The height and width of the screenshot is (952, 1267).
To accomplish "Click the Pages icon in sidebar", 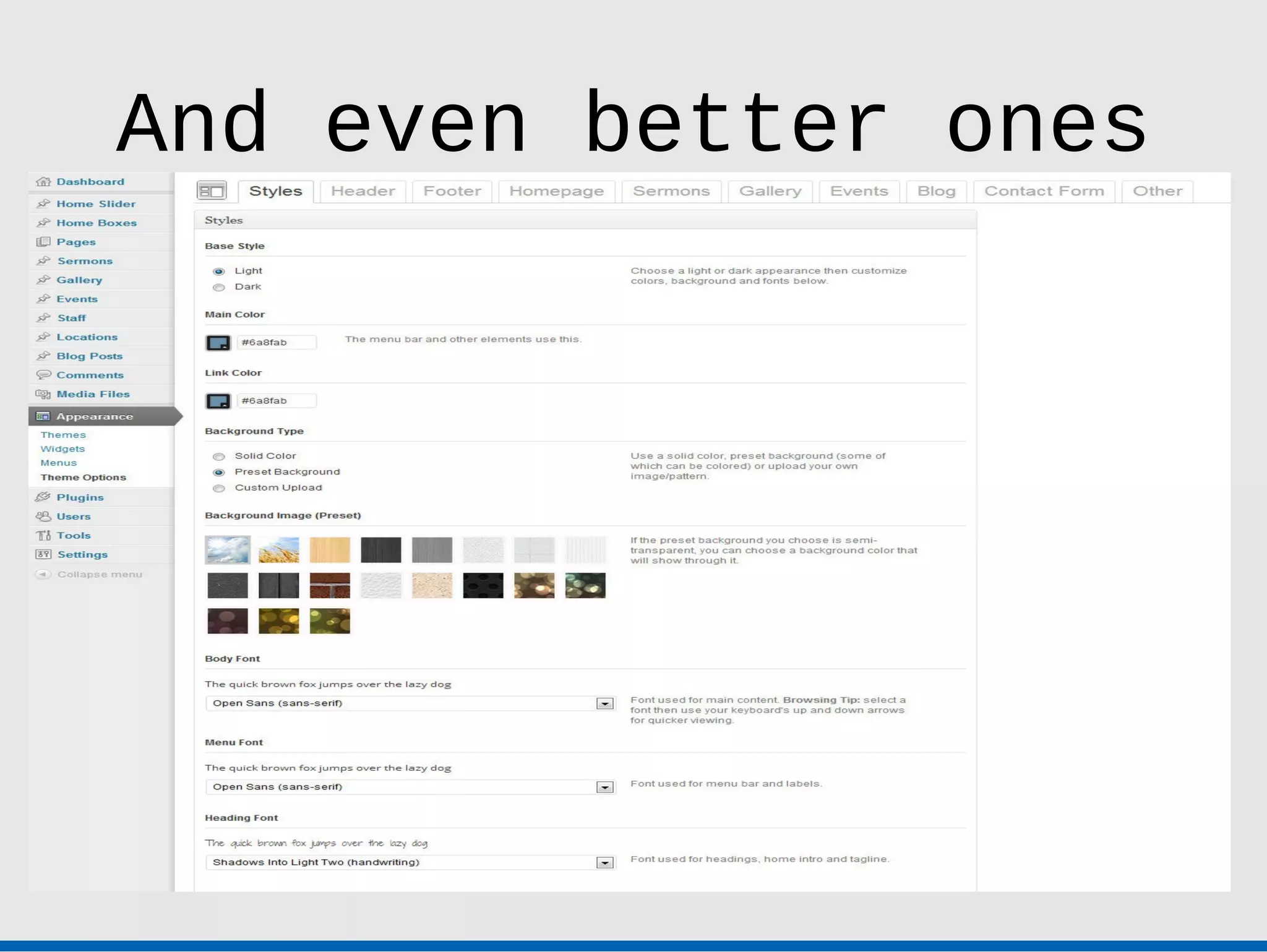I will (43, 242).
